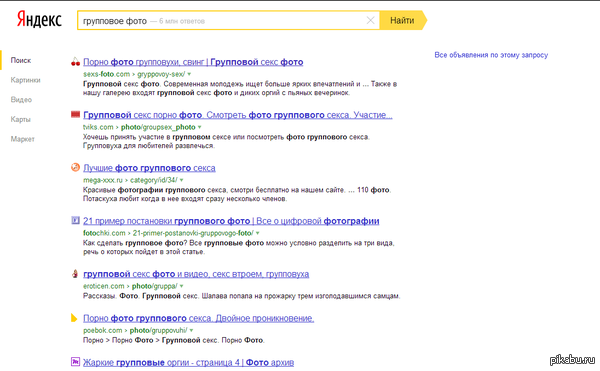Open the dropdown arrow next to the tviks.com URL
The height and width of the screenshot is (371, 600).
[199, 127]
